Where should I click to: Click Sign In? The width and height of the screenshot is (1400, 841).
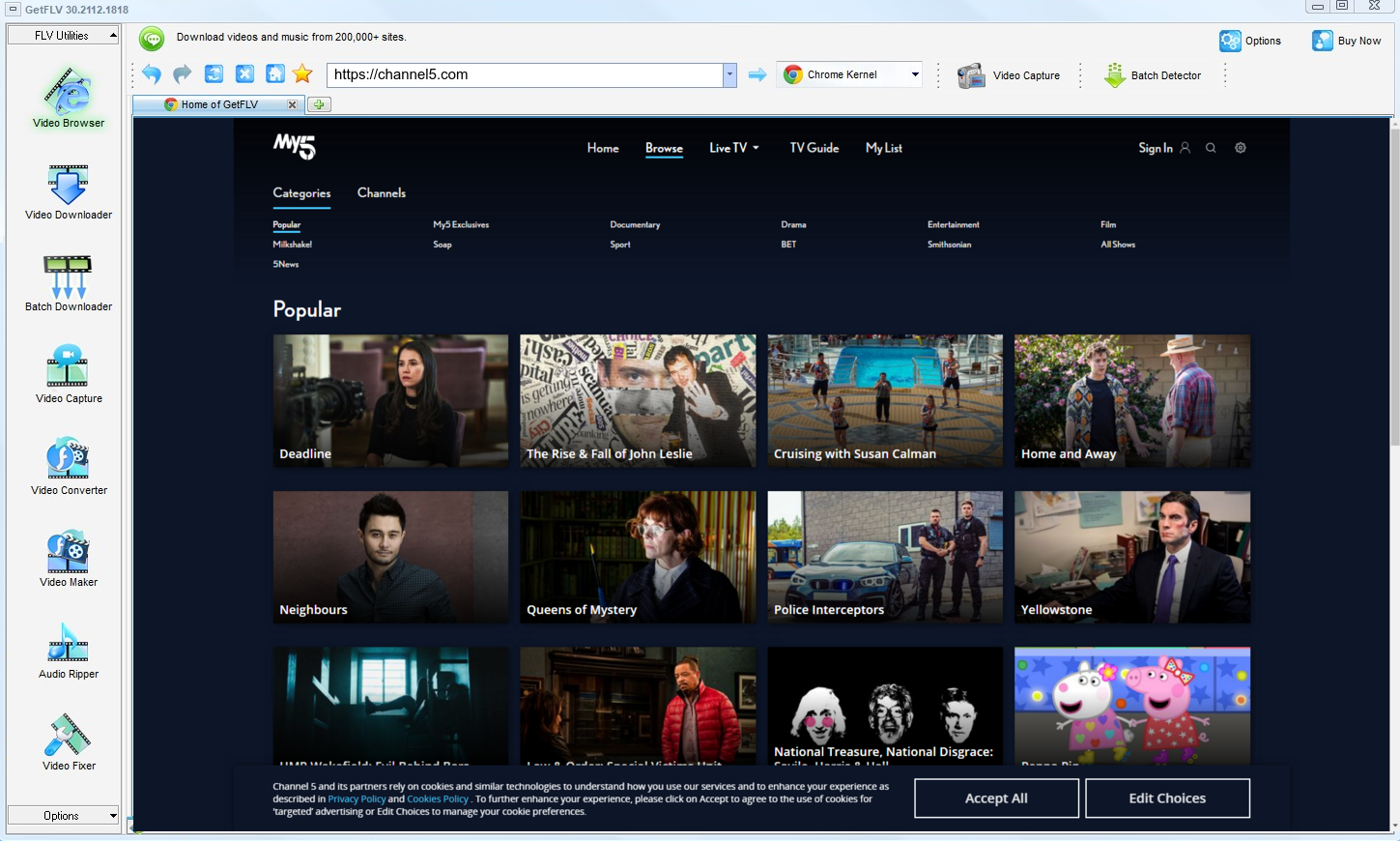[x=1164, y=148]
